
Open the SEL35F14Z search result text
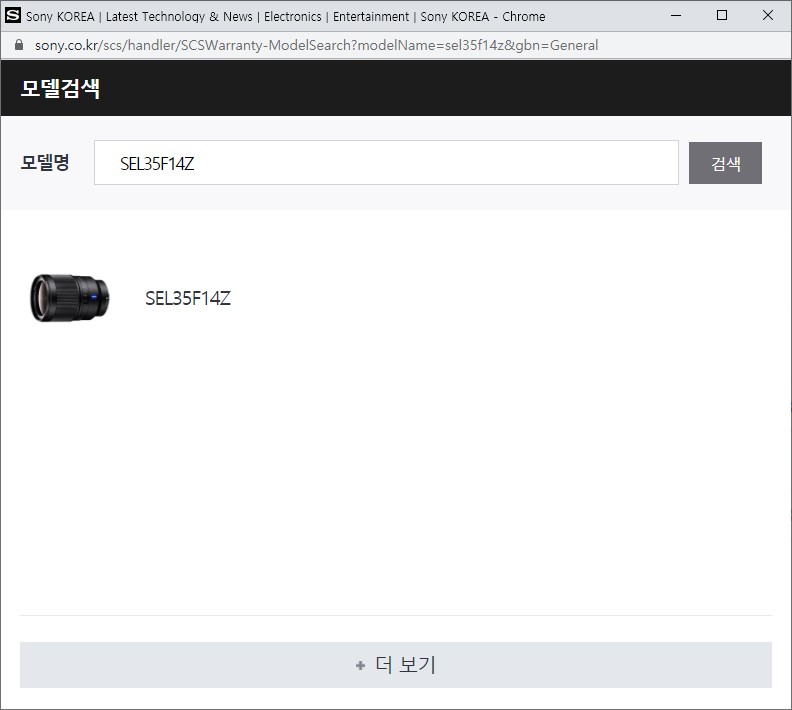point(188,298)
